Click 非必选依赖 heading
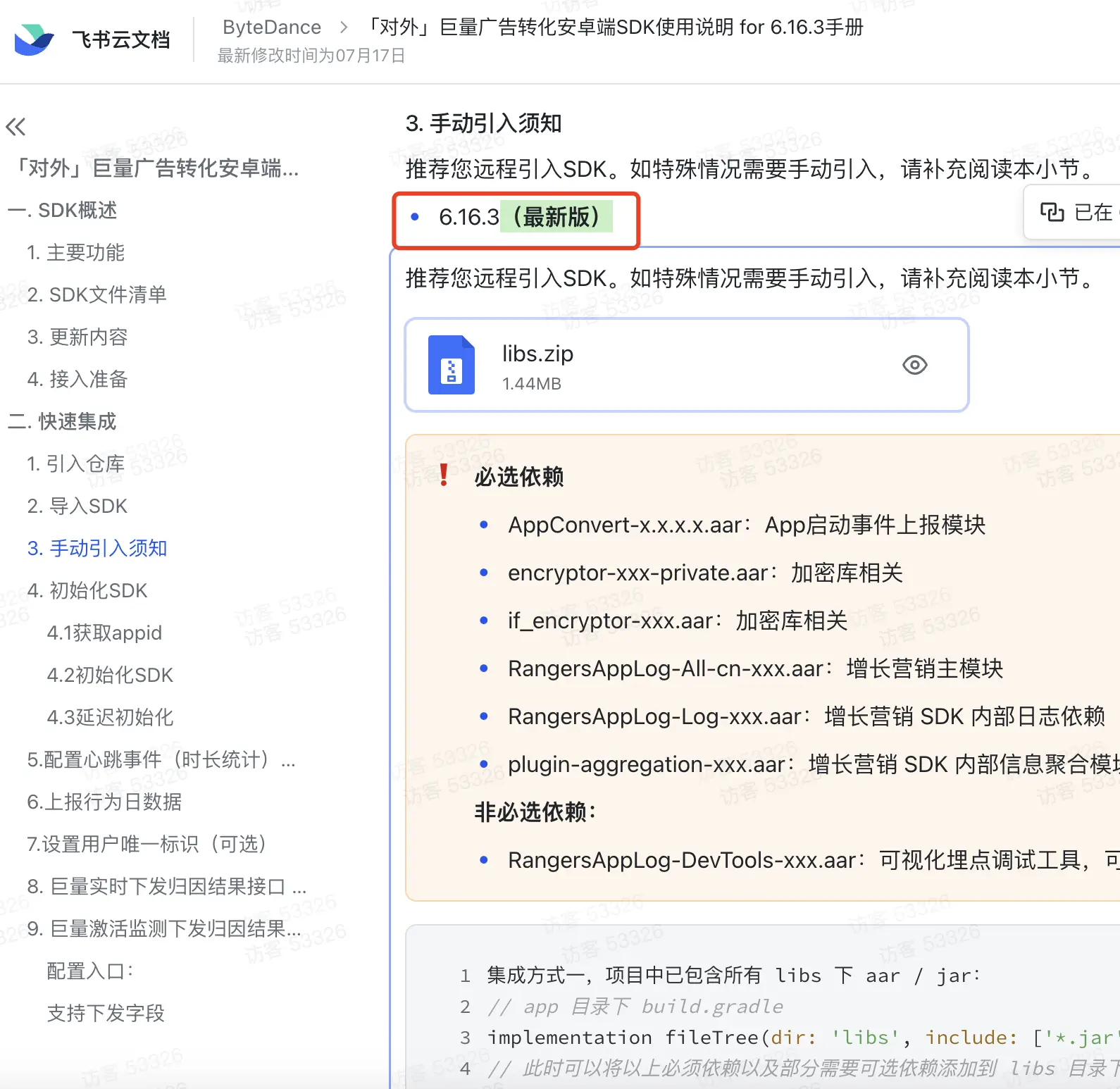The width and height of the screenshot is (1120, 1089). click(535, 812)
